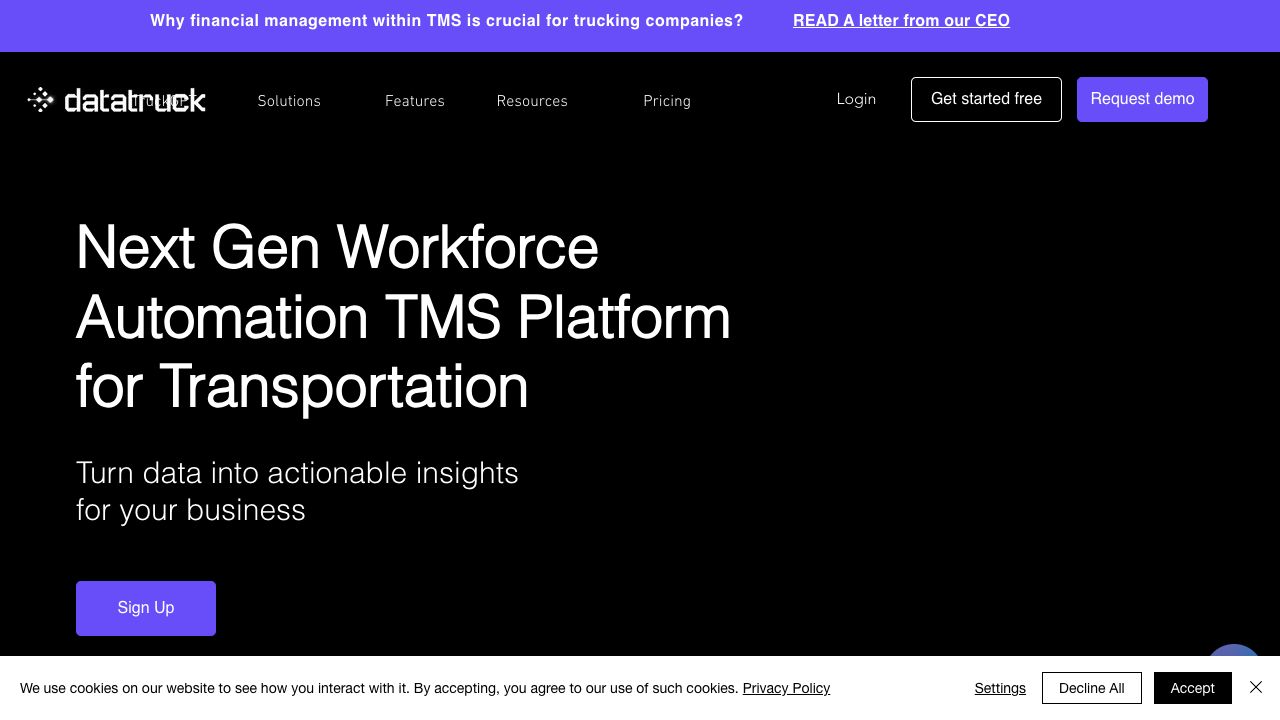Click the Request demo button

[x=1142, y=99]
